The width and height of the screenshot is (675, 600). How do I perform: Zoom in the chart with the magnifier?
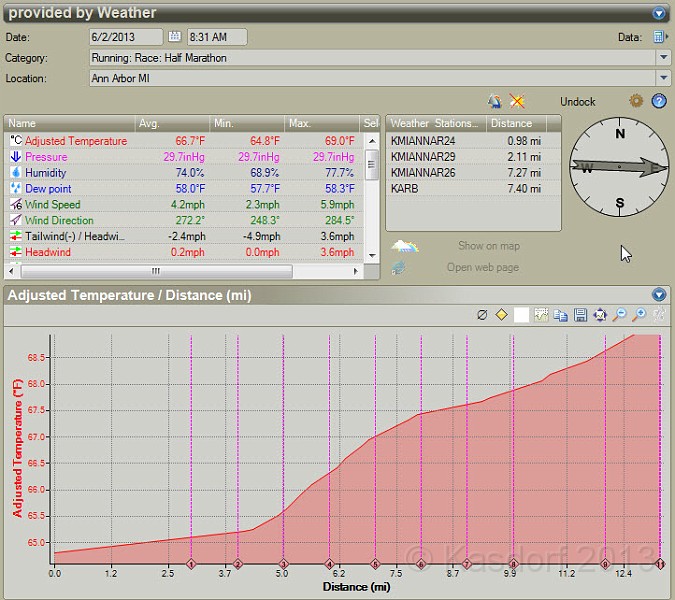point(640,315)
